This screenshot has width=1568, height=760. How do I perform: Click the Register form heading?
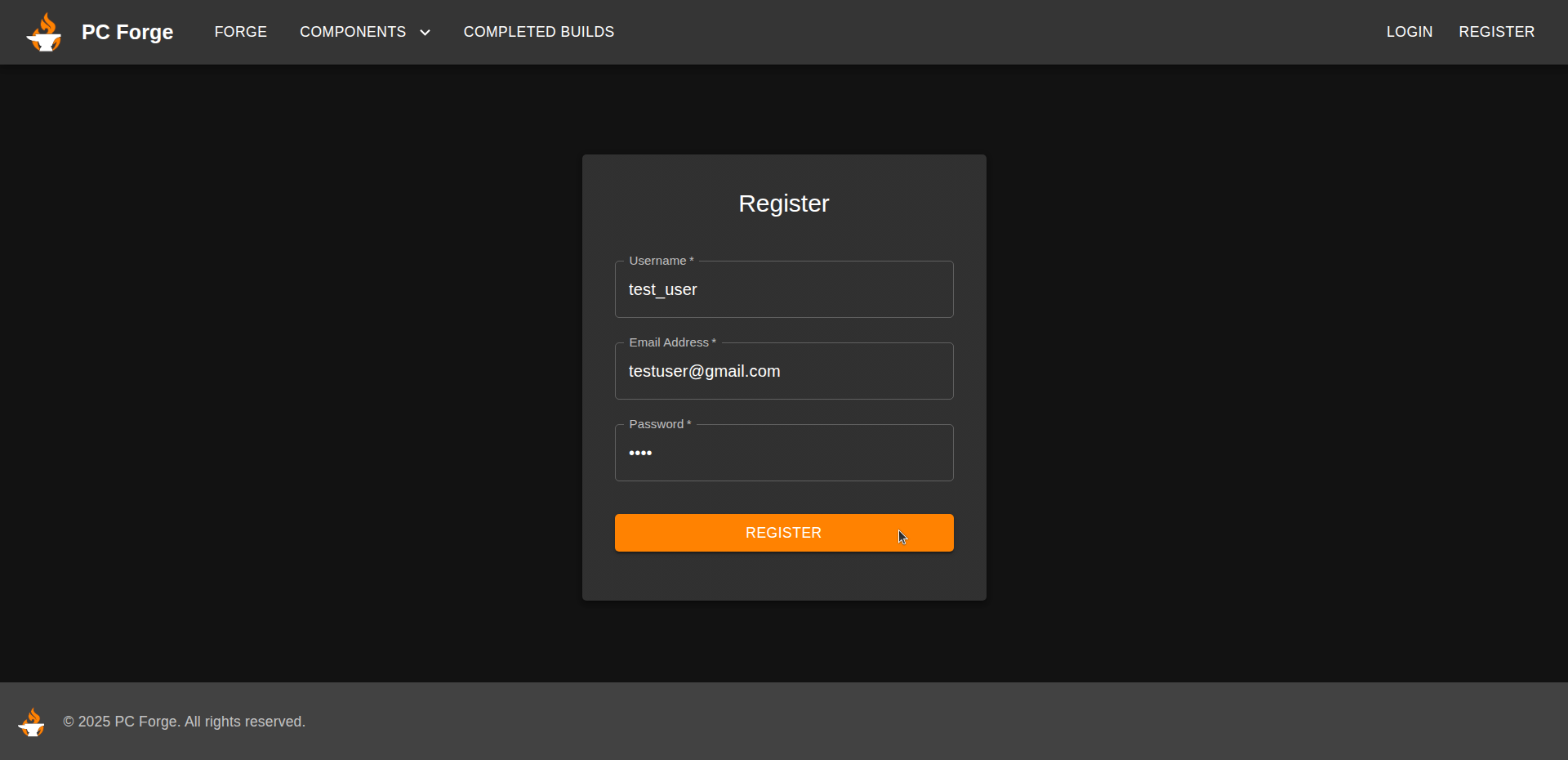pos(783,203)
